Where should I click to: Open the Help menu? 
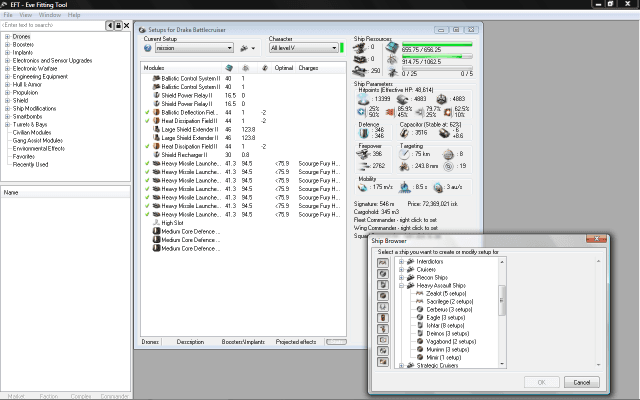(x=74, y=15)
